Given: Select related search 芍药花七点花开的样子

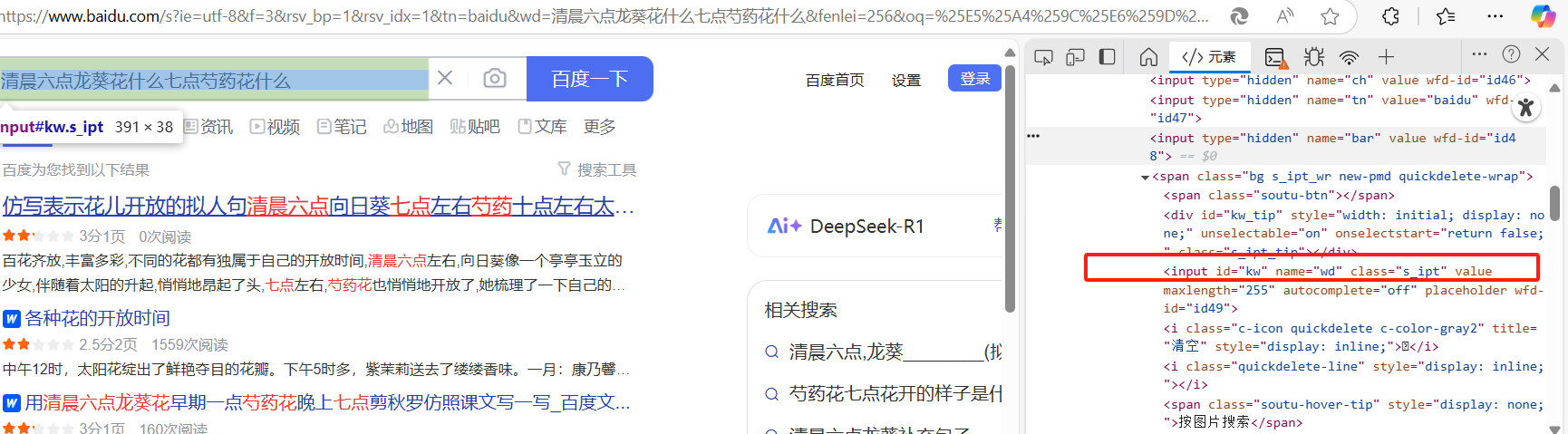Looking at the screenshot, I should pos(895,393).
